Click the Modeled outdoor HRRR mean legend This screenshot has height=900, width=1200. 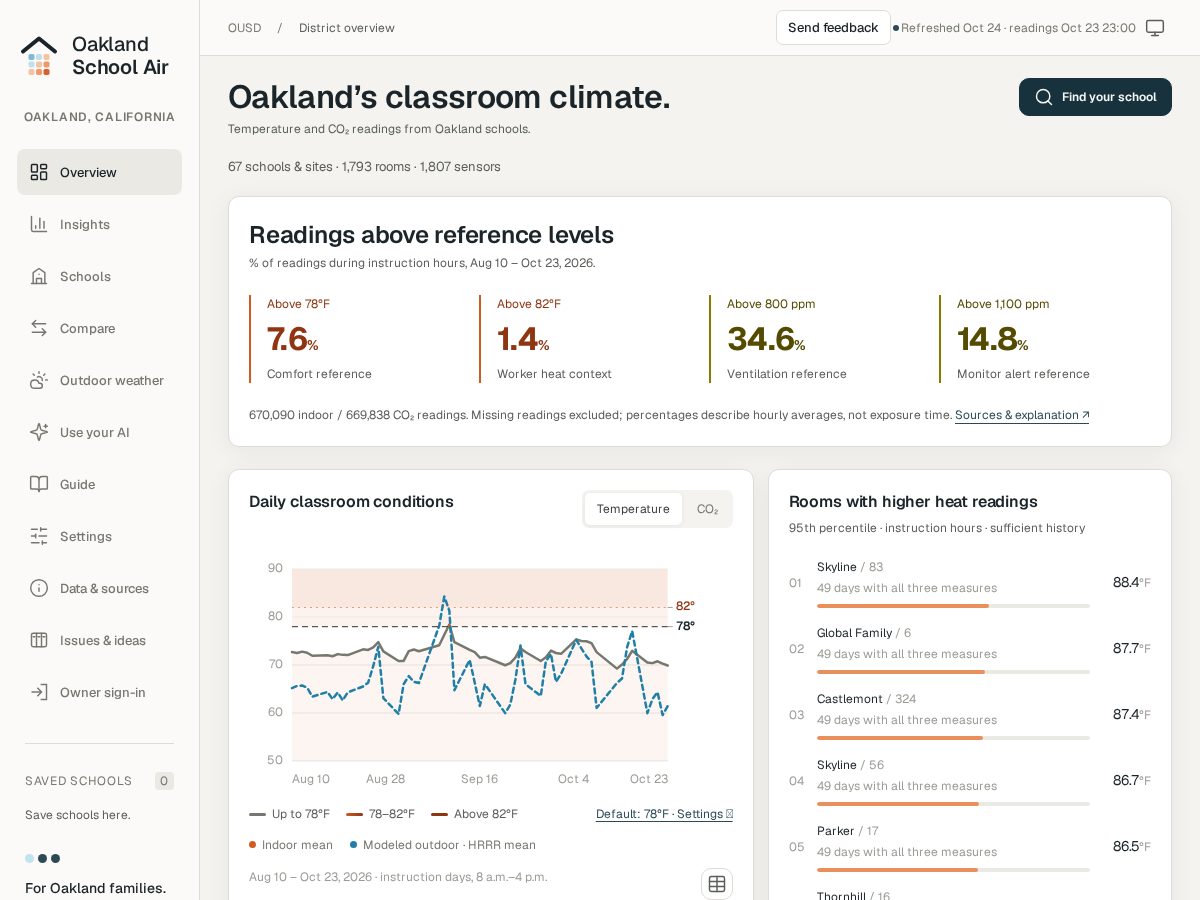[443, 845]
